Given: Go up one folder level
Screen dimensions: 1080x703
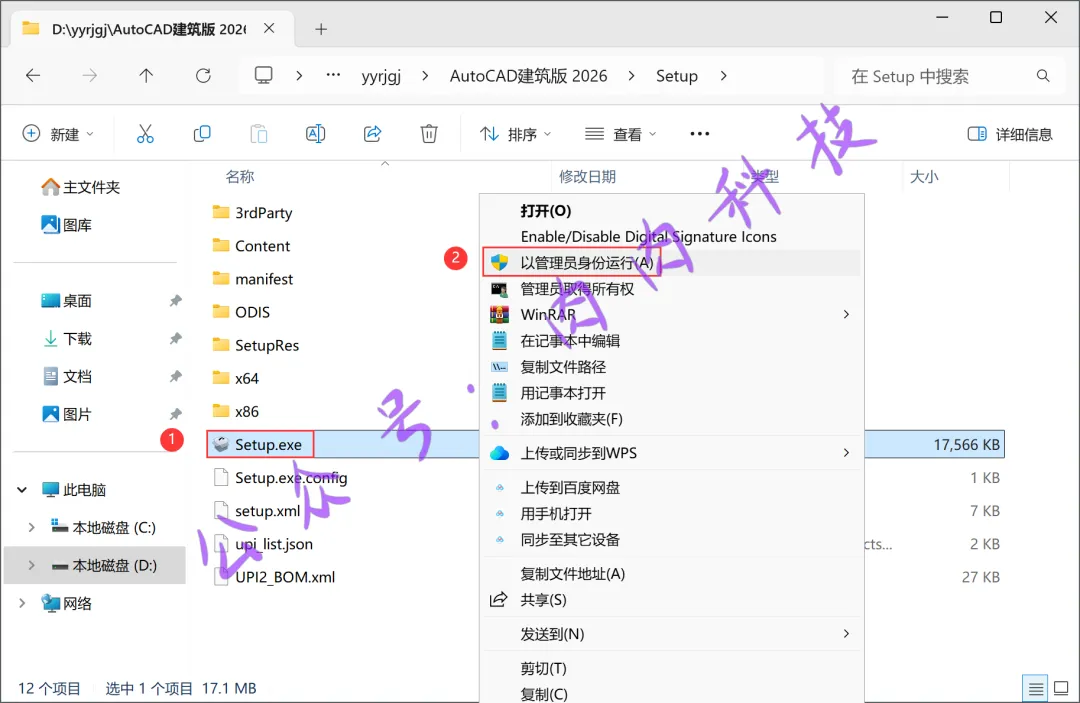Looking at the screenshot, I should pyautogui.click(x=146, y=76).
